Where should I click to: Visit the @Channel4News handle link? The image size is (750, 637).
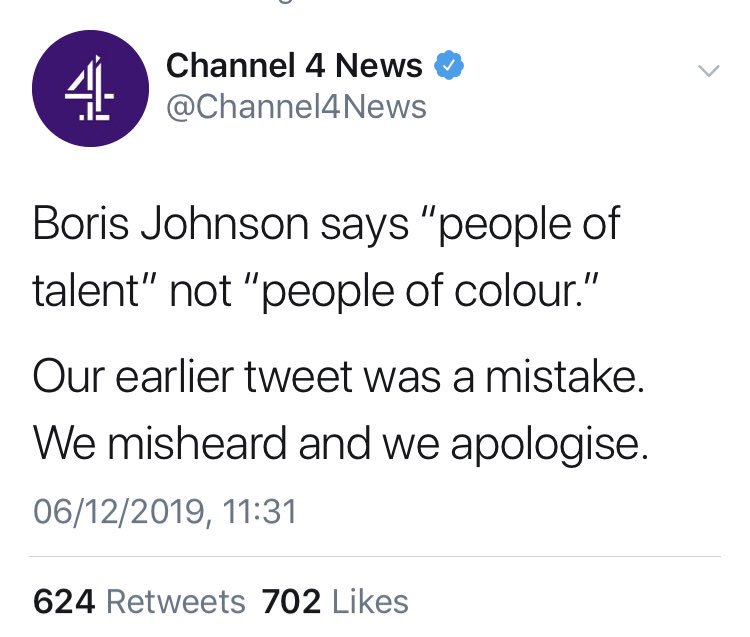(x=296, y=105)
